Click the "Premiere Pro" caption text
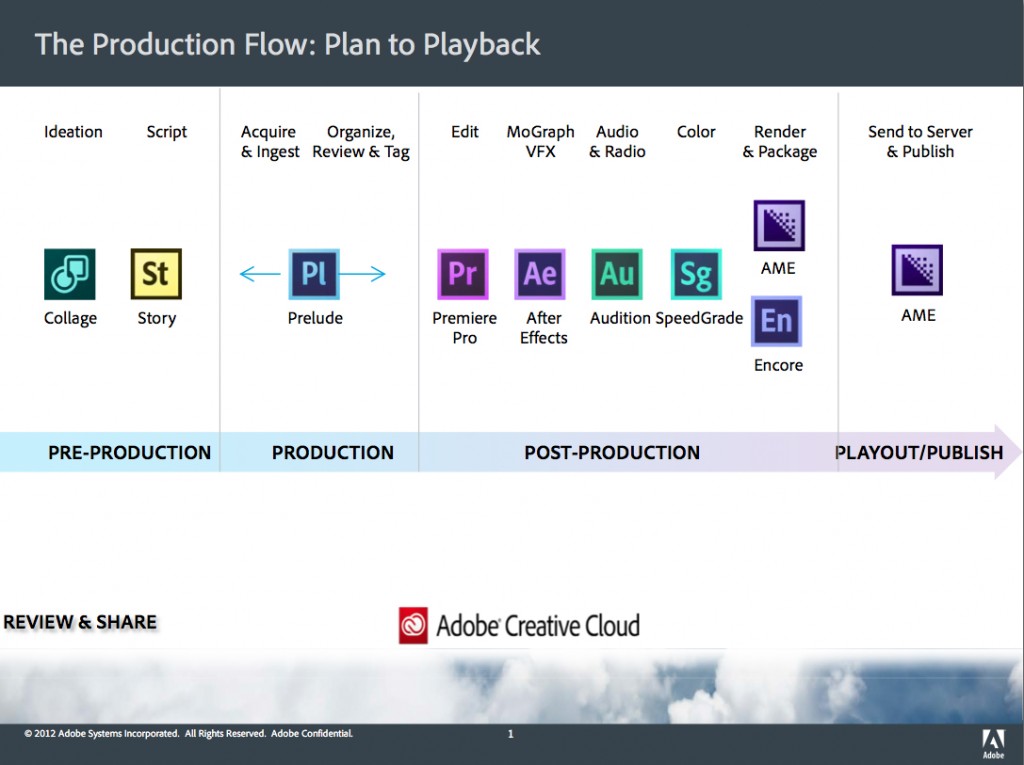This screenshot has width=1024, height=765. point(464,328)
